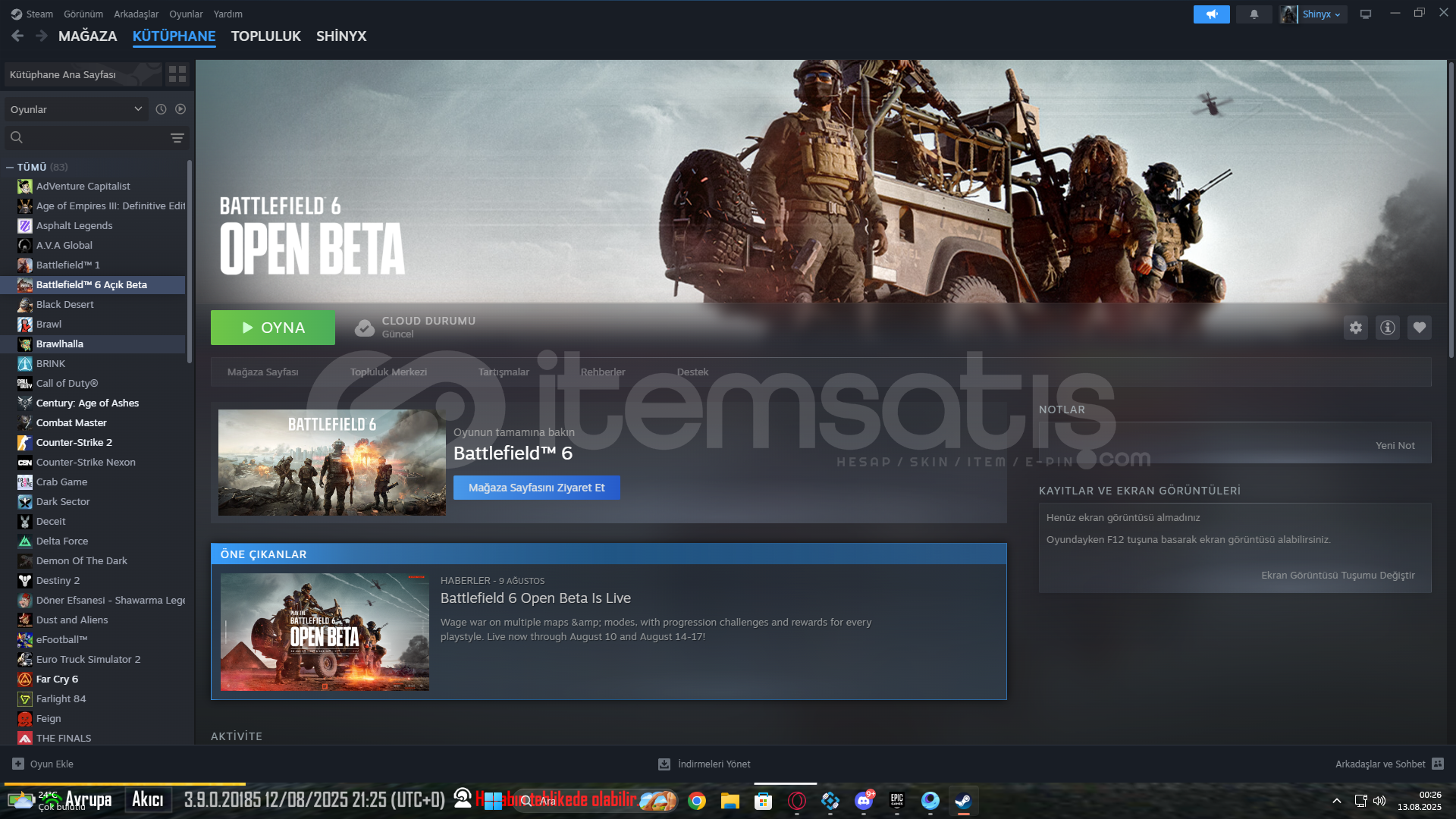1456x819 pixels.
Task: Open the Steam announcements megaphone button
Action: pyautogui.click(x=1211, y=14)
